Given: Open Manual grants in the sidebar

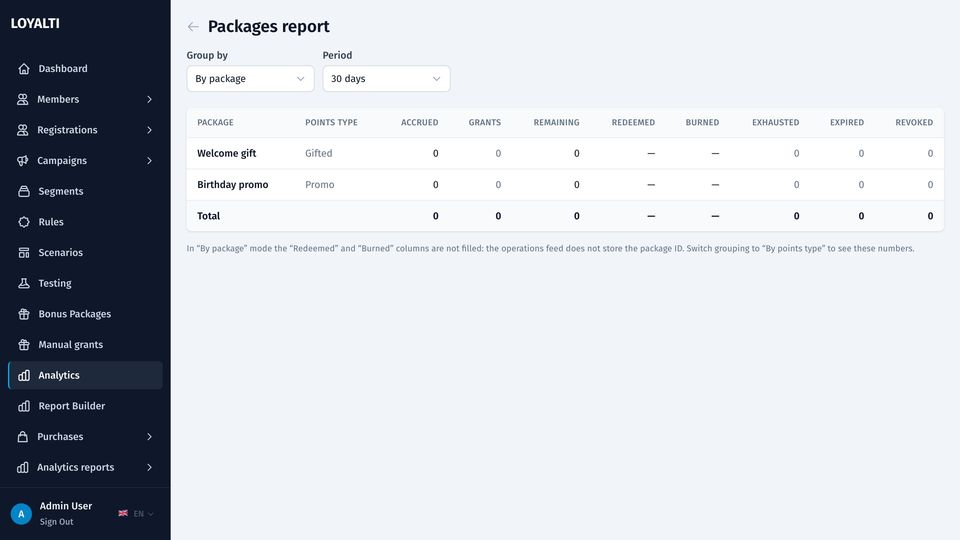Looking at the screenshot, I should click(85, 345).
